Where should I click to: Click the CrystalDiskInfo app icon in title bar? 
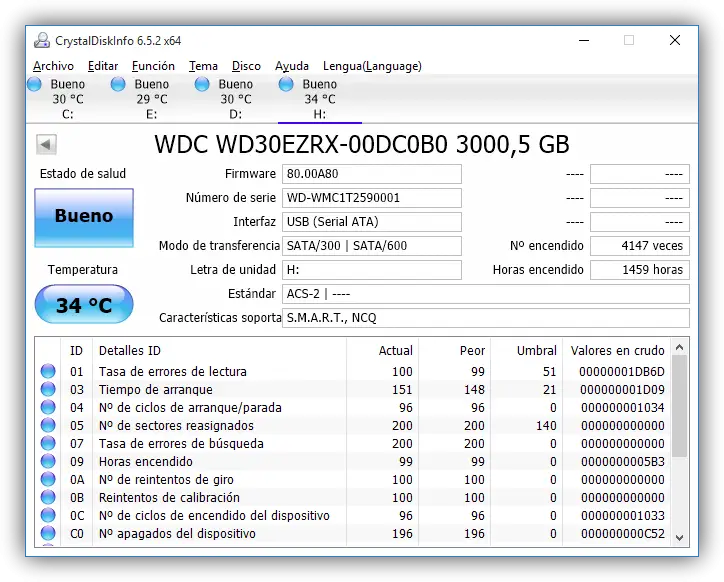click(x=42, y=40)
